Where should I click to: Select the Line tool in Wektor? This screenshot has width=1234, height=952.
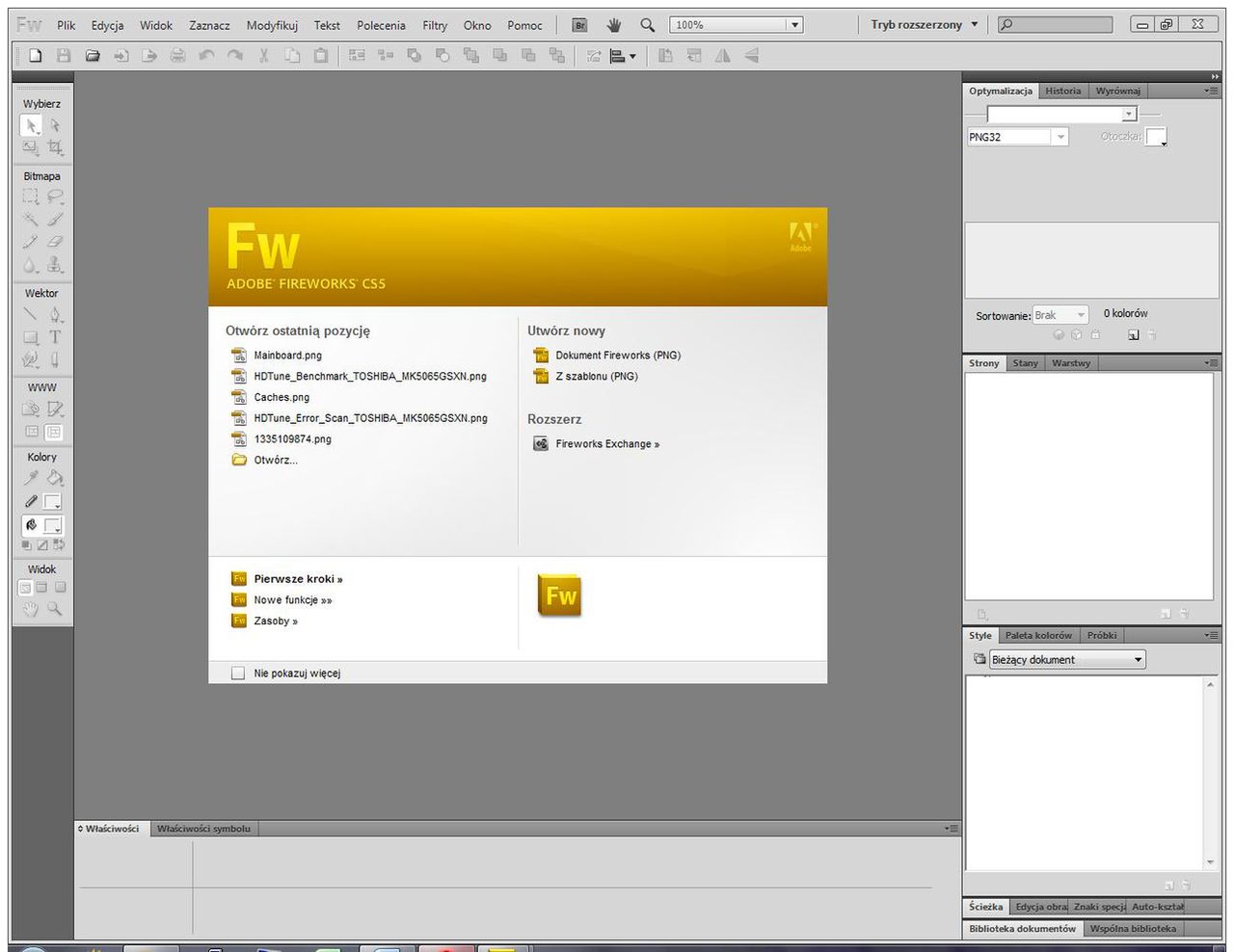click(31, 314)
